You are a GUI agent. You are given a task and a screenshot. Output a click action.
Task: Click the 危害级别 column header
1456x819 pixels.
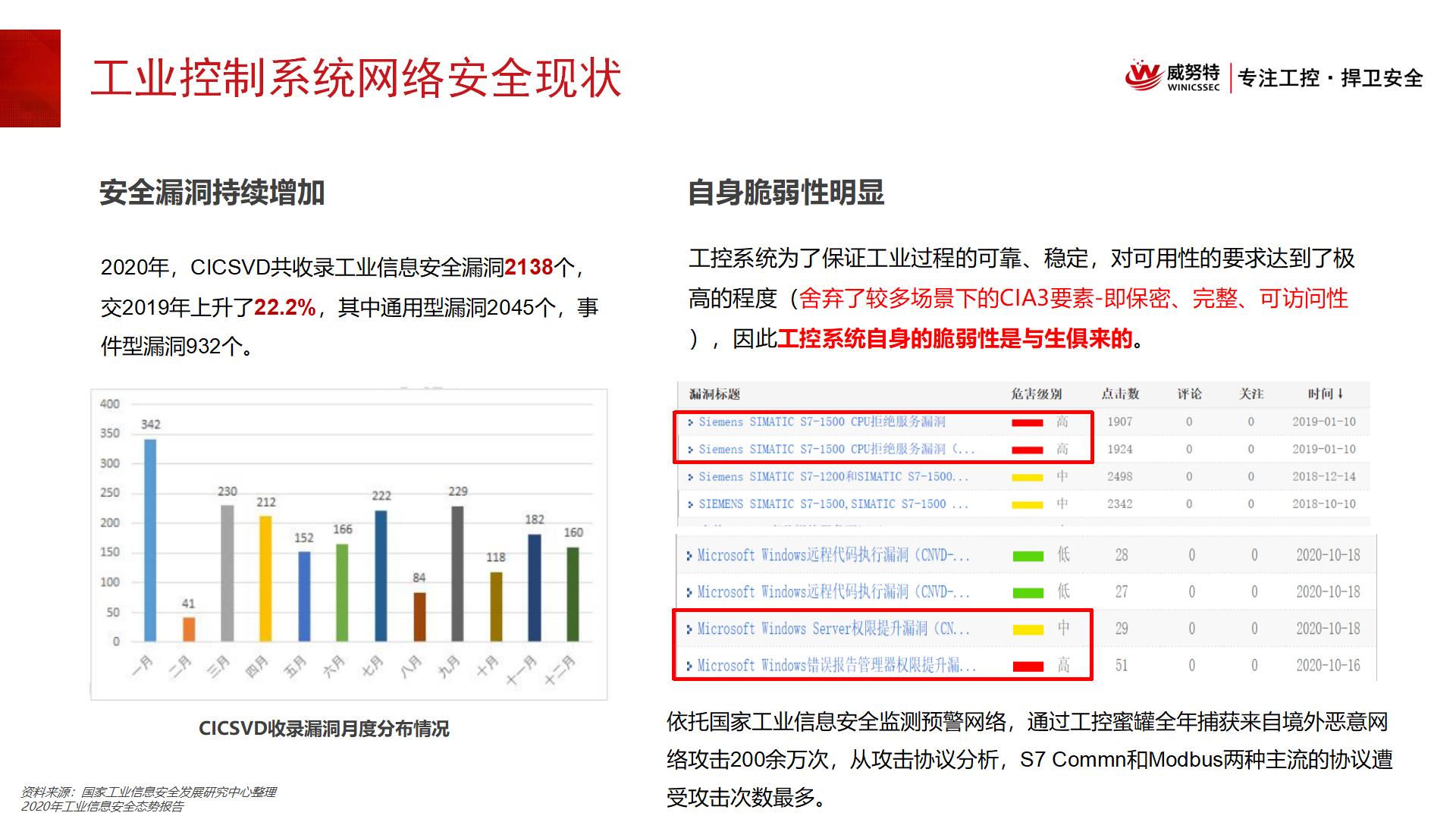1036,394
